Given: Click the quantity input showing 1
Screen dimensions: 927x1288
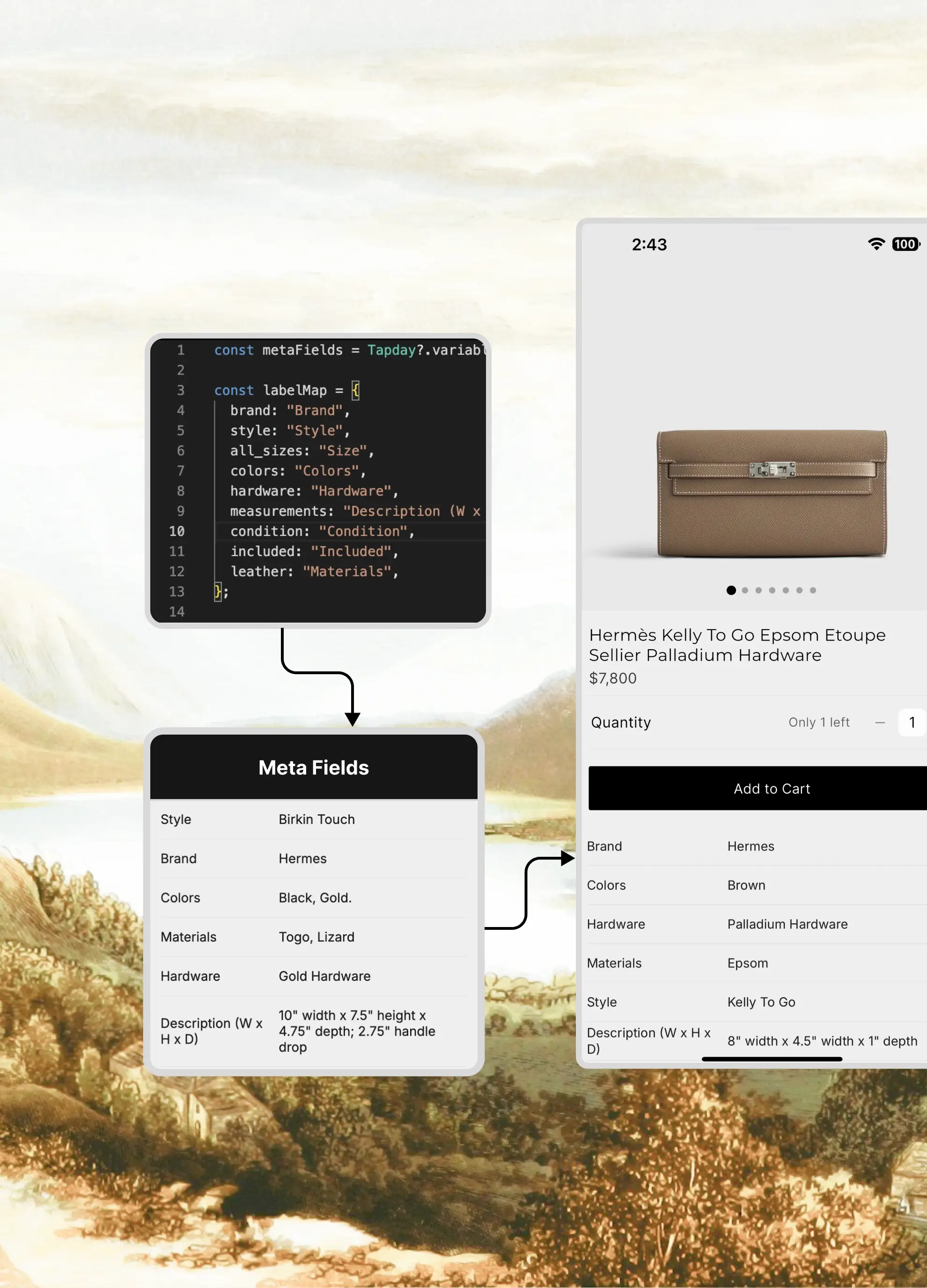Looking at the screenshot, I should [911, 722].
